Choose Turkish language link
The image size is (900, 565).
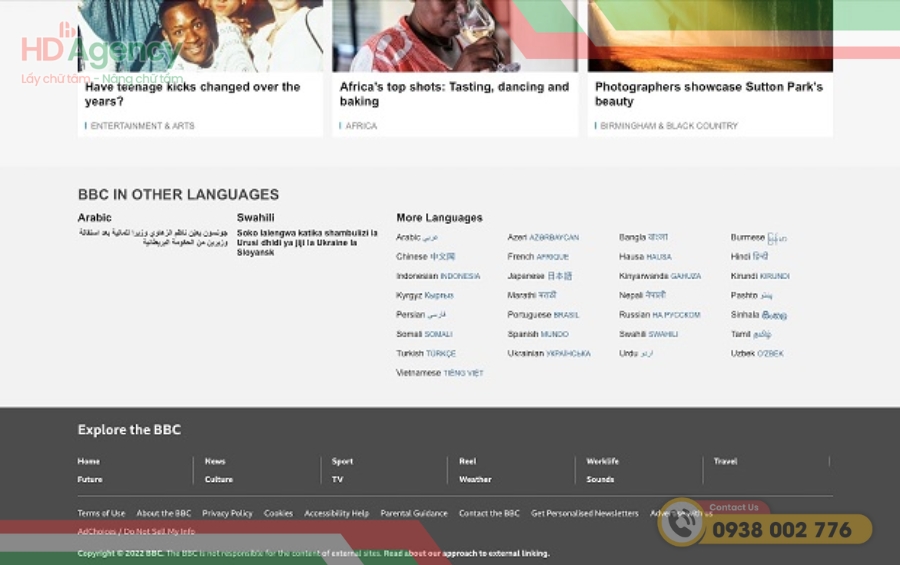(426, 354)
